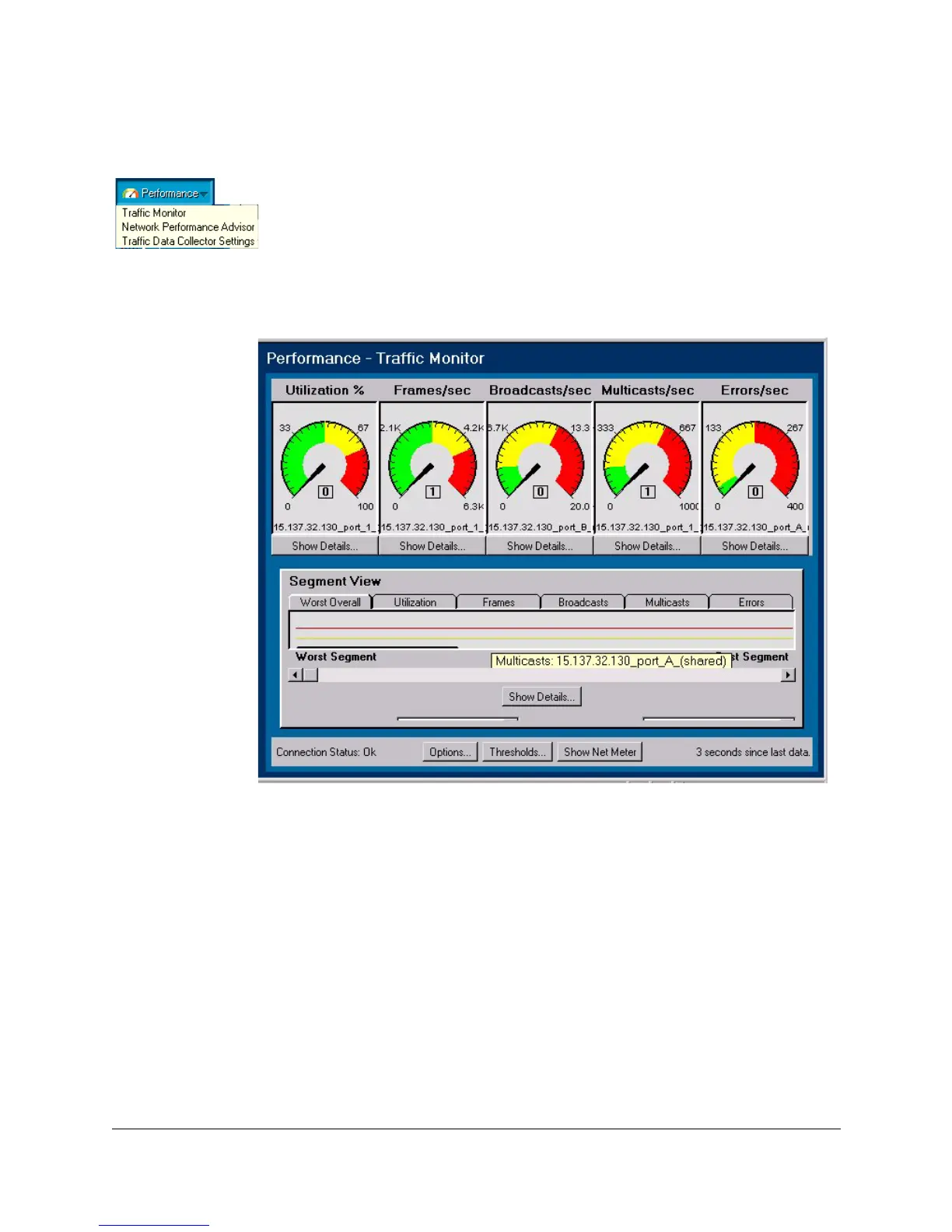This screenshot has width=952, height=1232.
Task: Click Segment View scrollbar left arrow
Action: 296,674
